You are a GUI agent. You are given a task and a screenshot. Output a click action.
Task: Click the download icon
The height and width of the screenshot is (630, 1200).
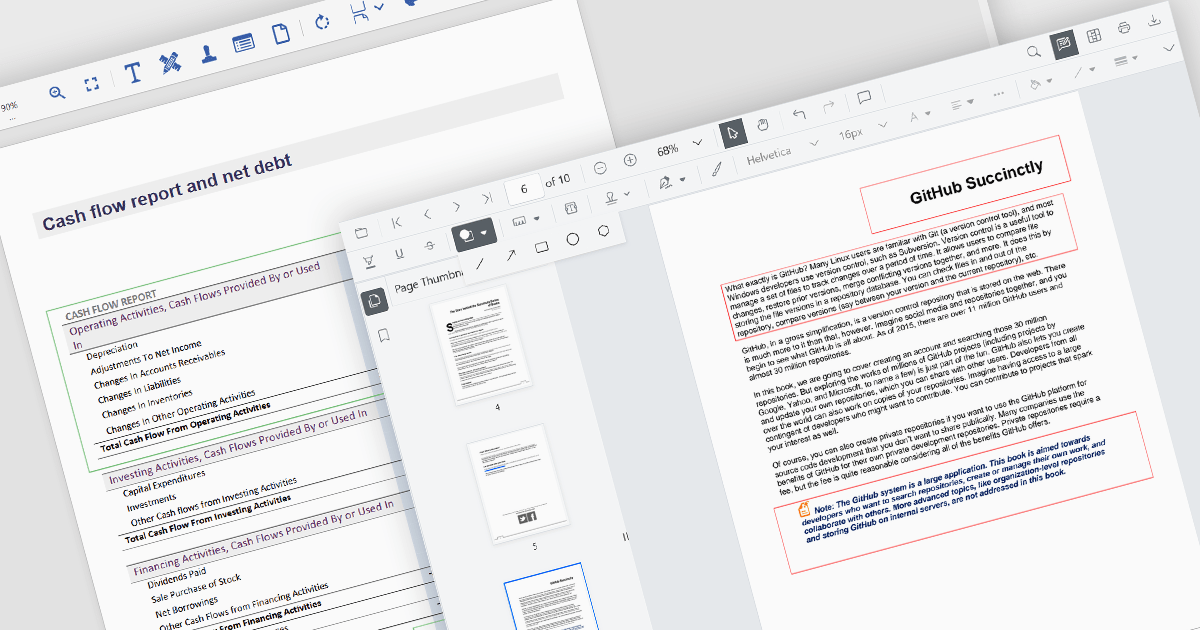pos(1154,22)
